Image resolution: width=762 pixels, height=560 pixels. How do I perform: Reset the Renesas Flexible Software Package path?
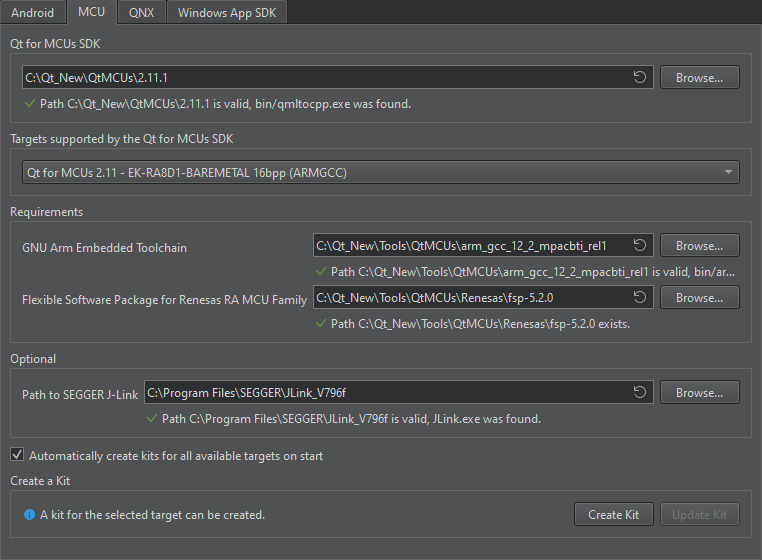[639, 297]
